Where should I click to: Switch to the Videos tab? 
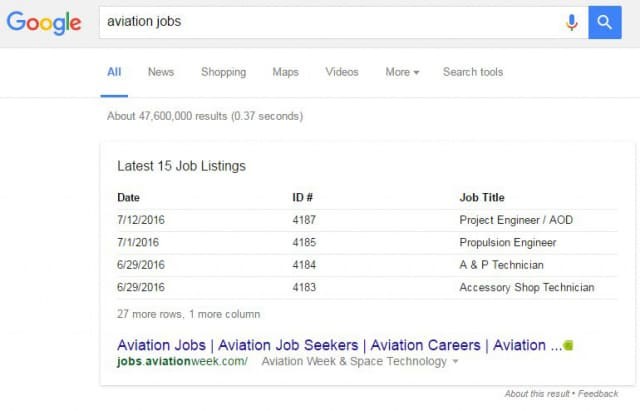[342, 72]
